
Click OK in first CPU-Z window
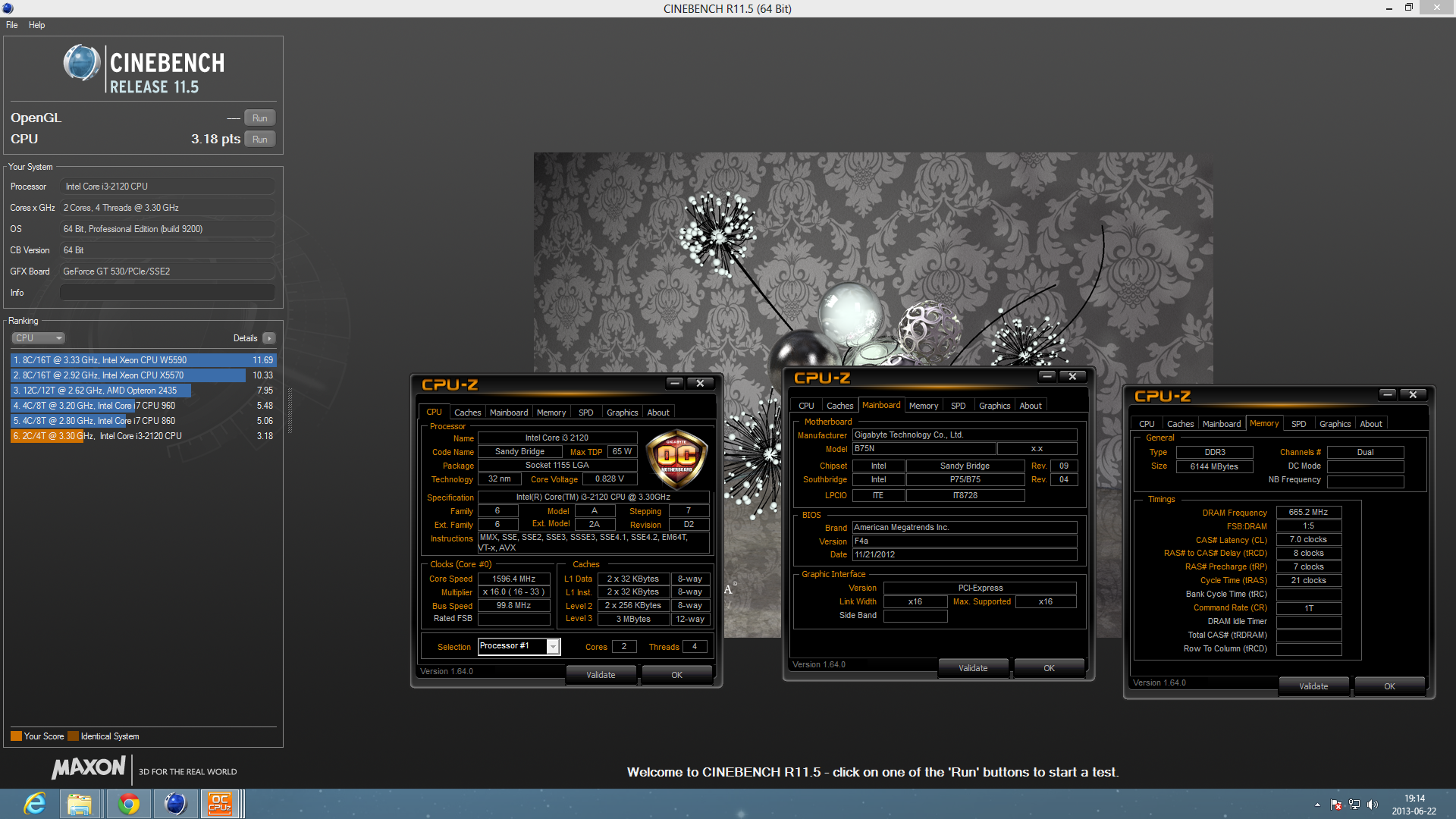coord(677,675)
